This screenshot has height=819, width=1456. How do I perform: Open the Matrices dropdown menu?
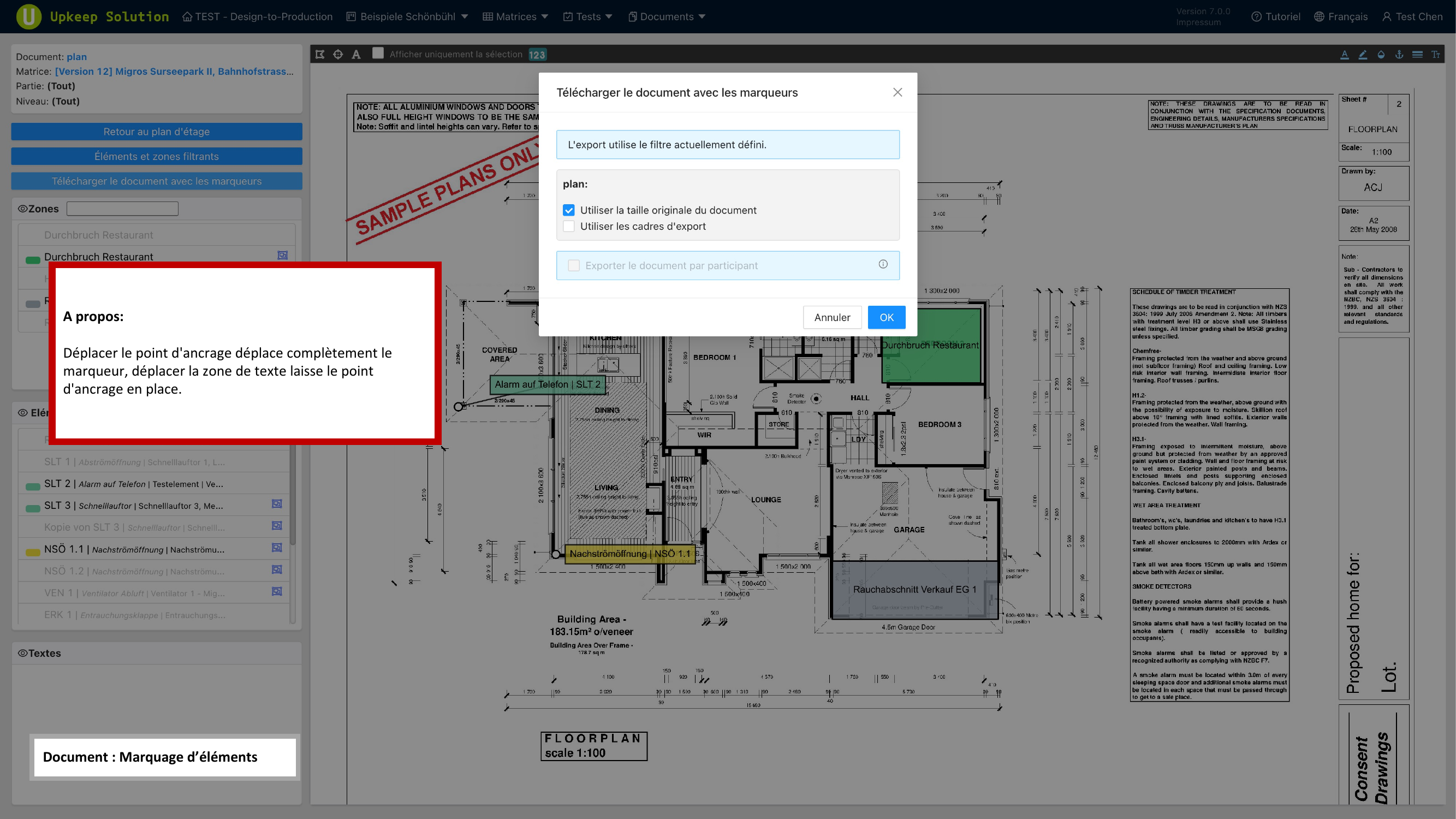[x=515, y=16]
